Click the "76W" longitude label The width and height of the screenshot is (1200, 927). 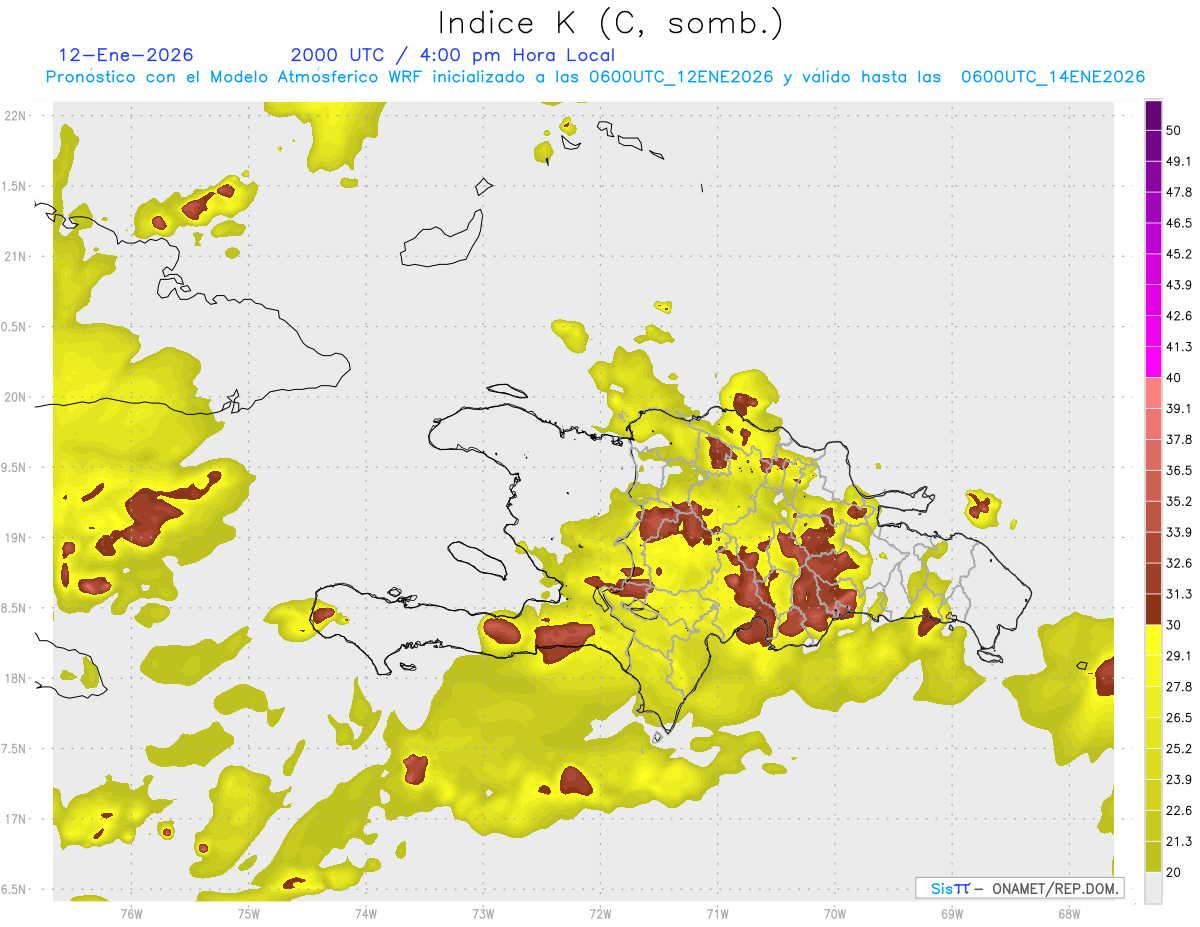click(x=131, y=913)
